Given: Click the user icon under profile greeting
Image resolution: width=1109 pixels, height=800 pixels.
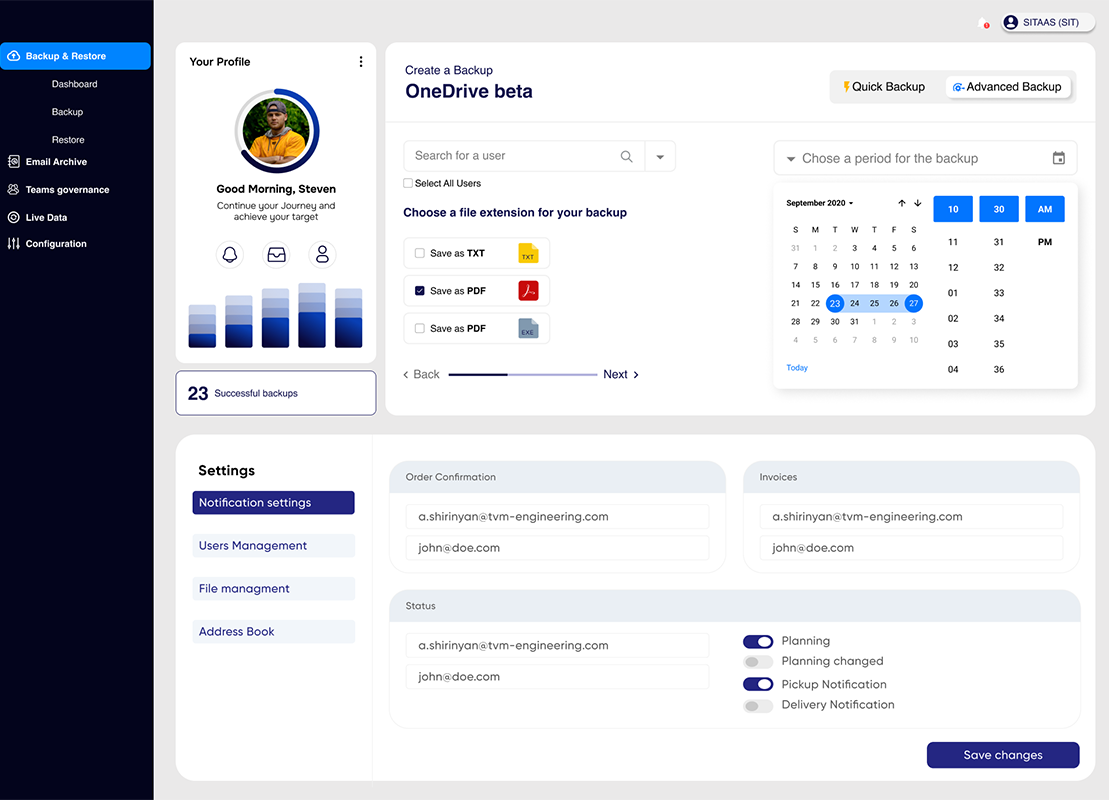Looking at the screenshot, I should click(x=323, y=255).
